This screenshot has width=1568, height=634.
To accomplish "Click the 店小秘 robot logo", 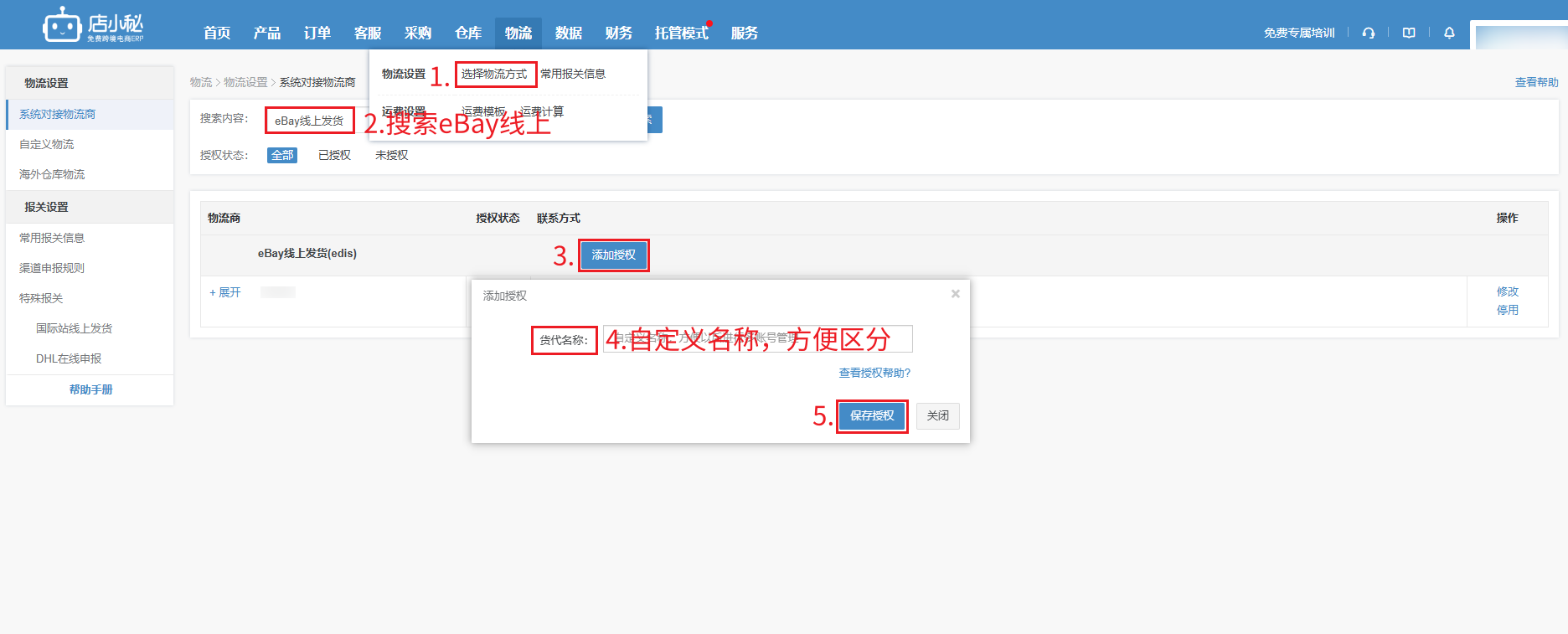I will tap(93, 25).
